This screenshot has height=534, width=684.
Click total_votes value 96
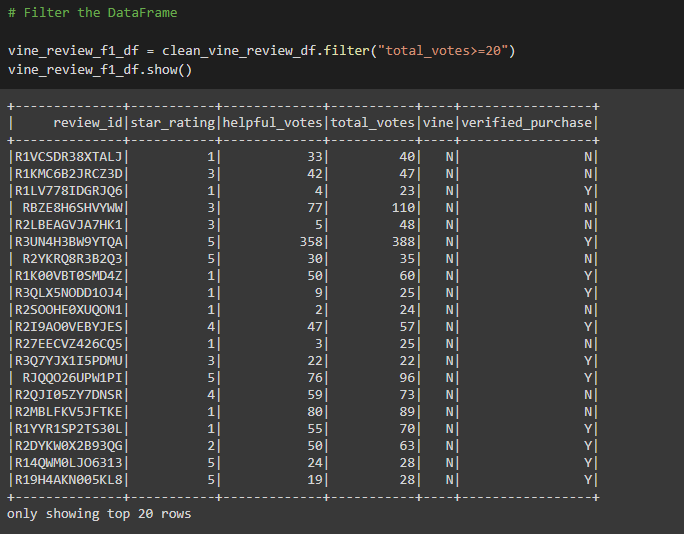[407, 378]
